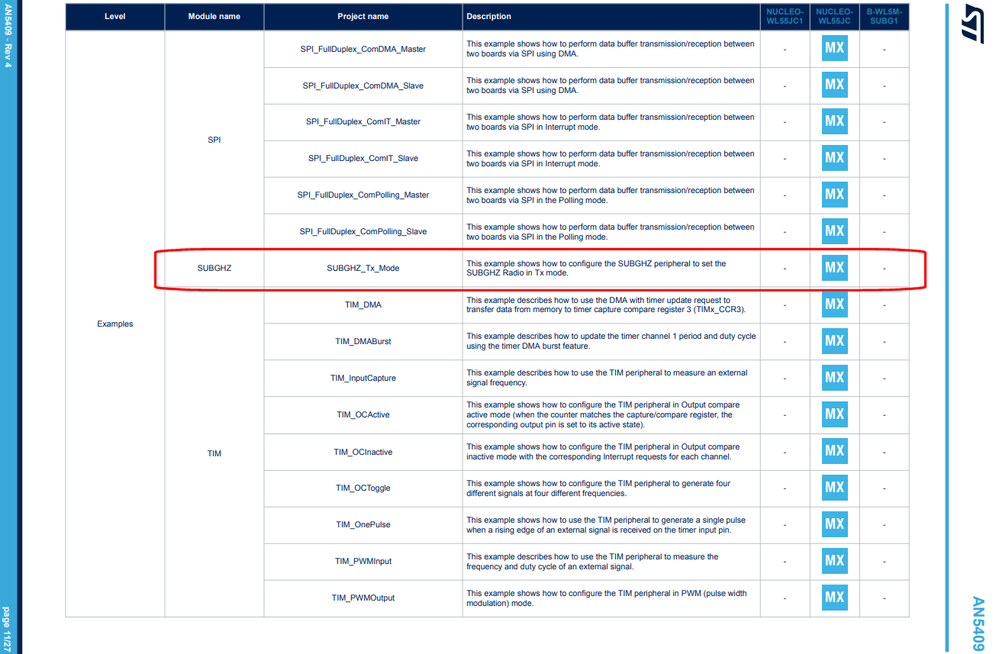Select project name SPI_FullDuplex_ComPolling_Slave

point(363,231)
